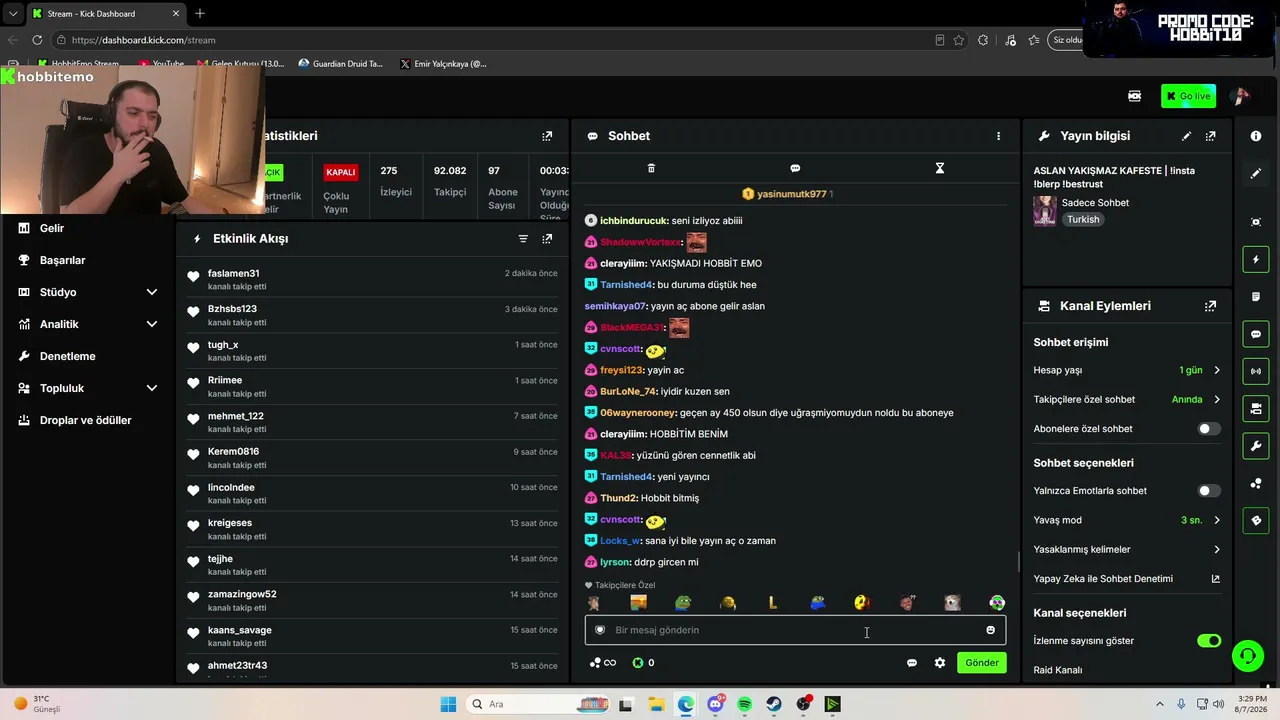
Task: Click the hourglass icon in chat toolbar
Action: [940, 168]
